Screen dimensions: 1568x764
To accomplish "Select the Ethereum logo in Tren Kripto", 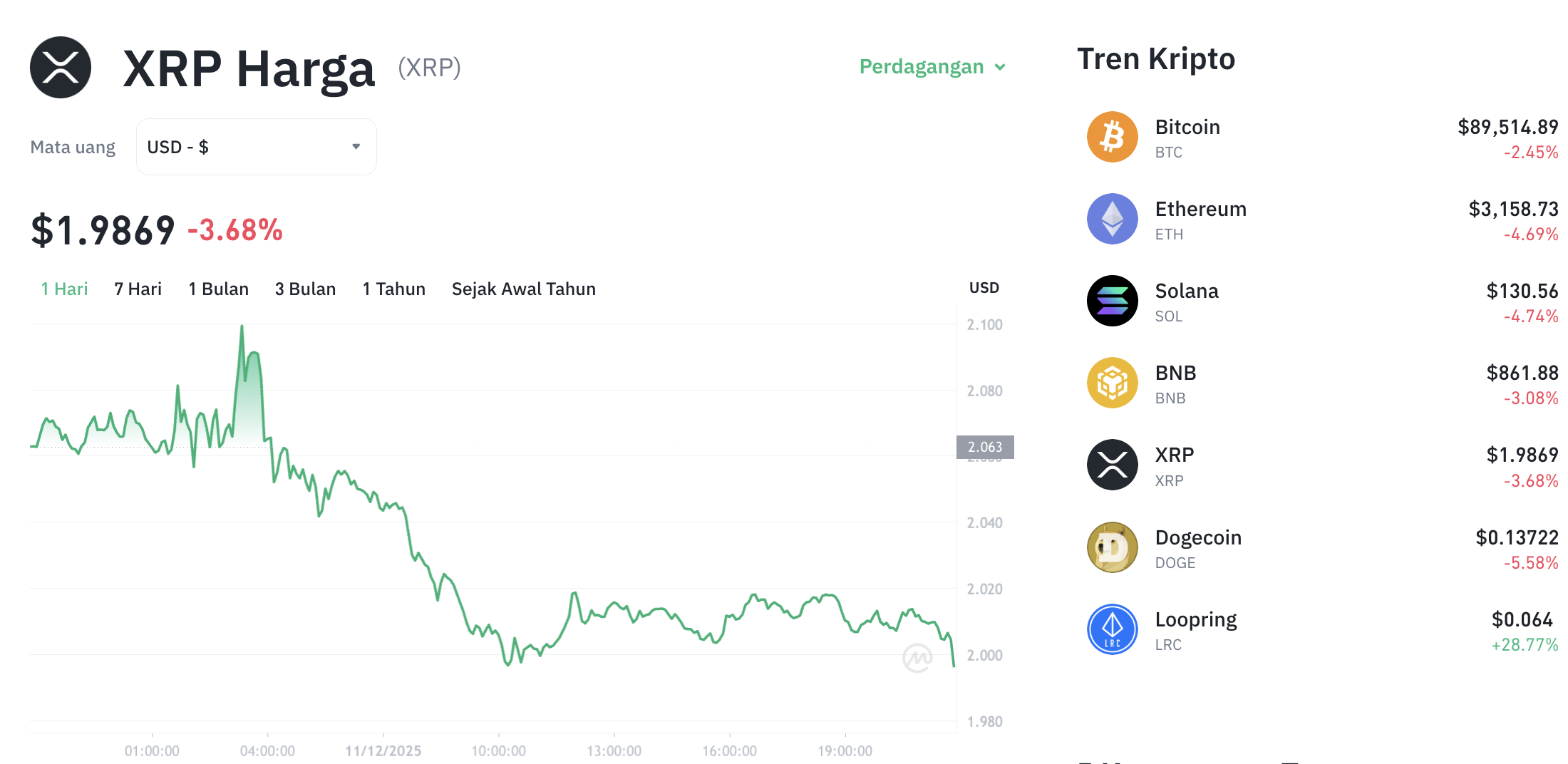I will (x=1112, y=218).
